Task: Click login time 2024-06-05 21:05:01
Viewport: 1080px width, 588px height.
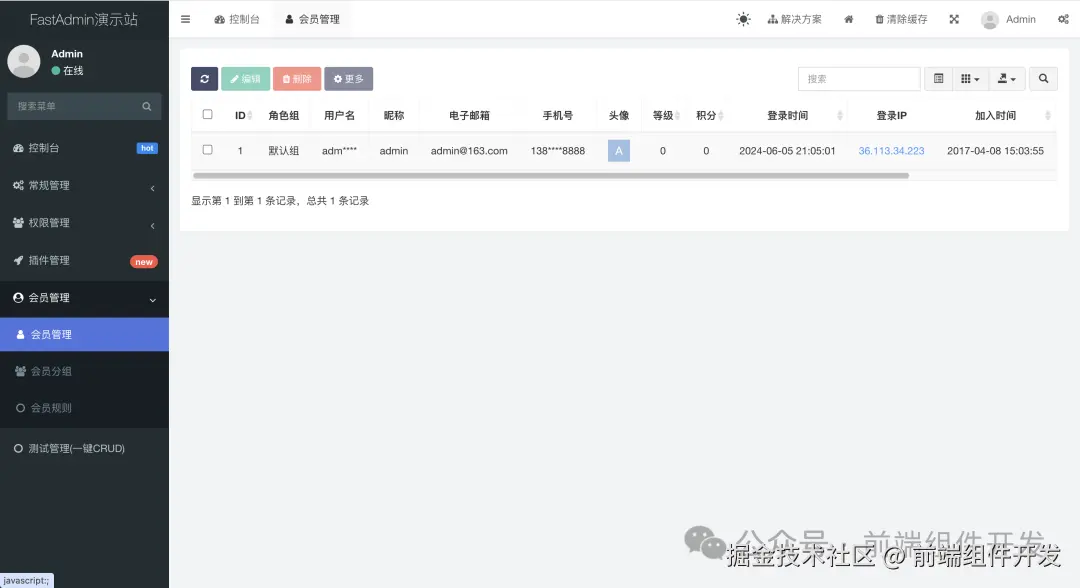Action: pos(787,151)
